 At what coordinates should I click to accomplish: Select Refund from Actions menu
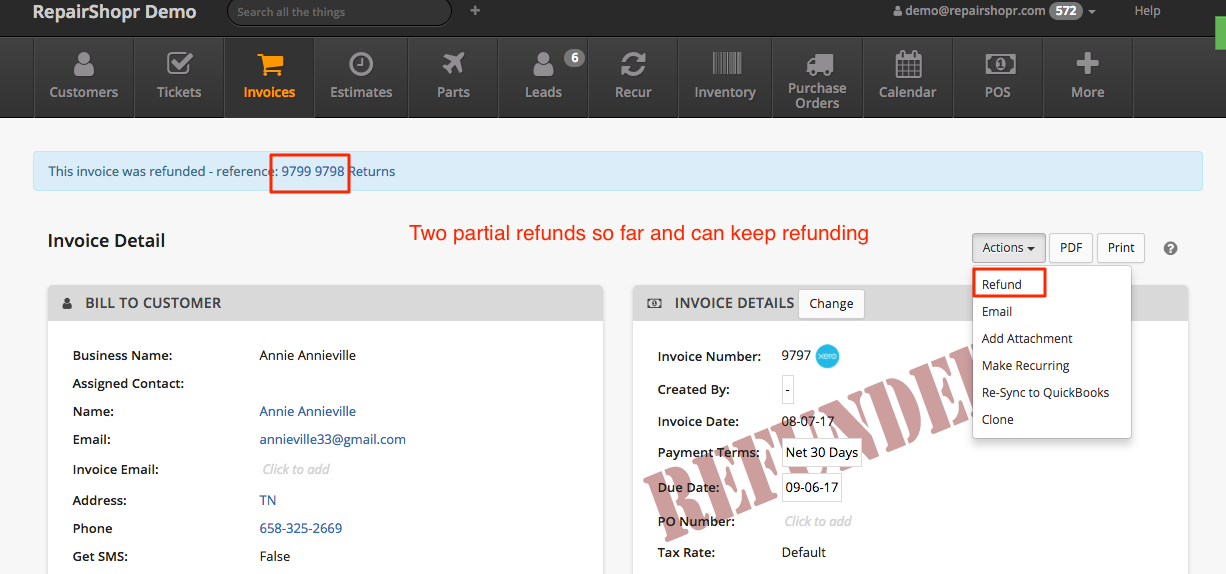[1002, 284]
